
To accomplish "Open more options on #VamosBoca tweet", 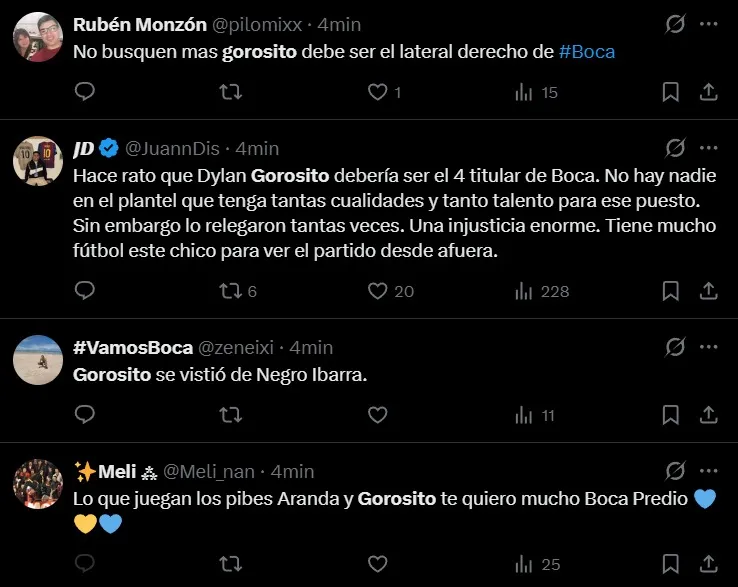I will coord(709,347).
